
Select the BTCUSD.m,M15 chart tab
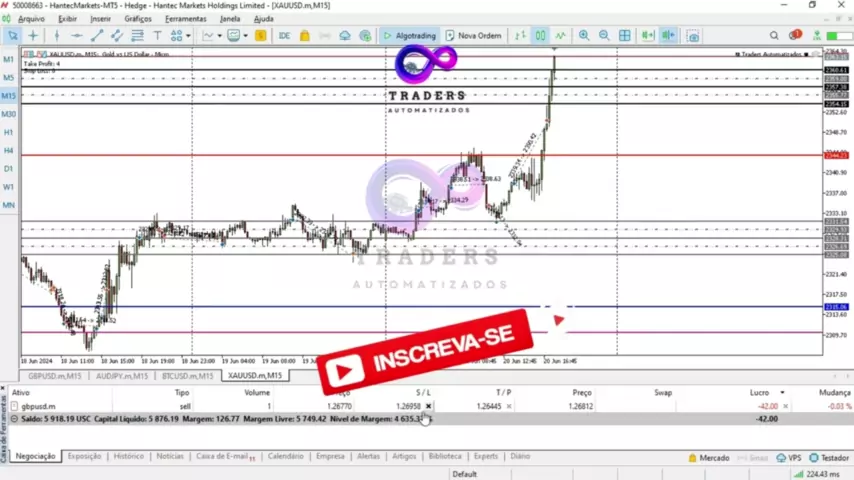(187, 376)
